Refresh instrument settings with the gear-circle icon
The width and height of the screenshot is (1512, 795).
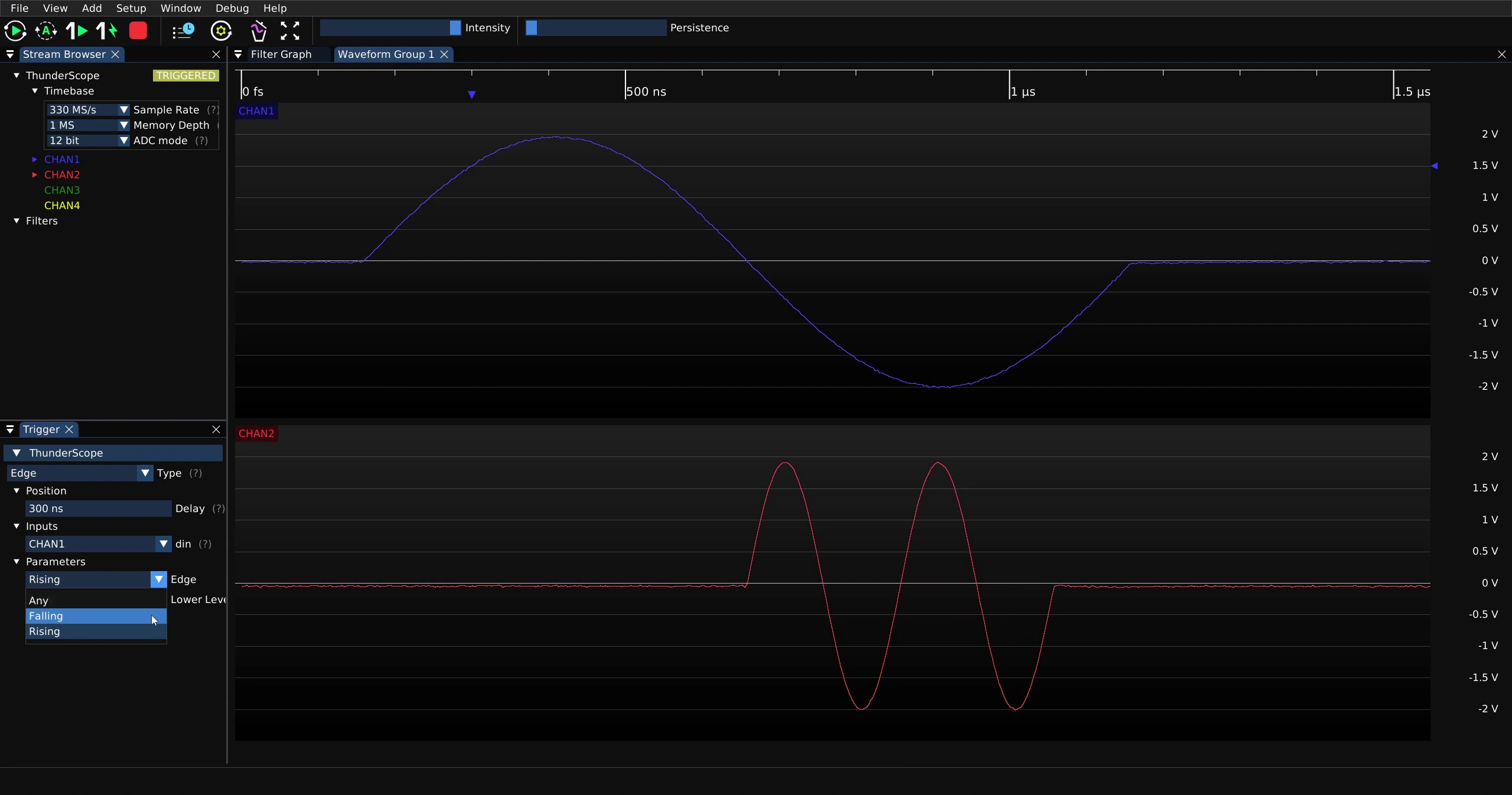(221, 31)
